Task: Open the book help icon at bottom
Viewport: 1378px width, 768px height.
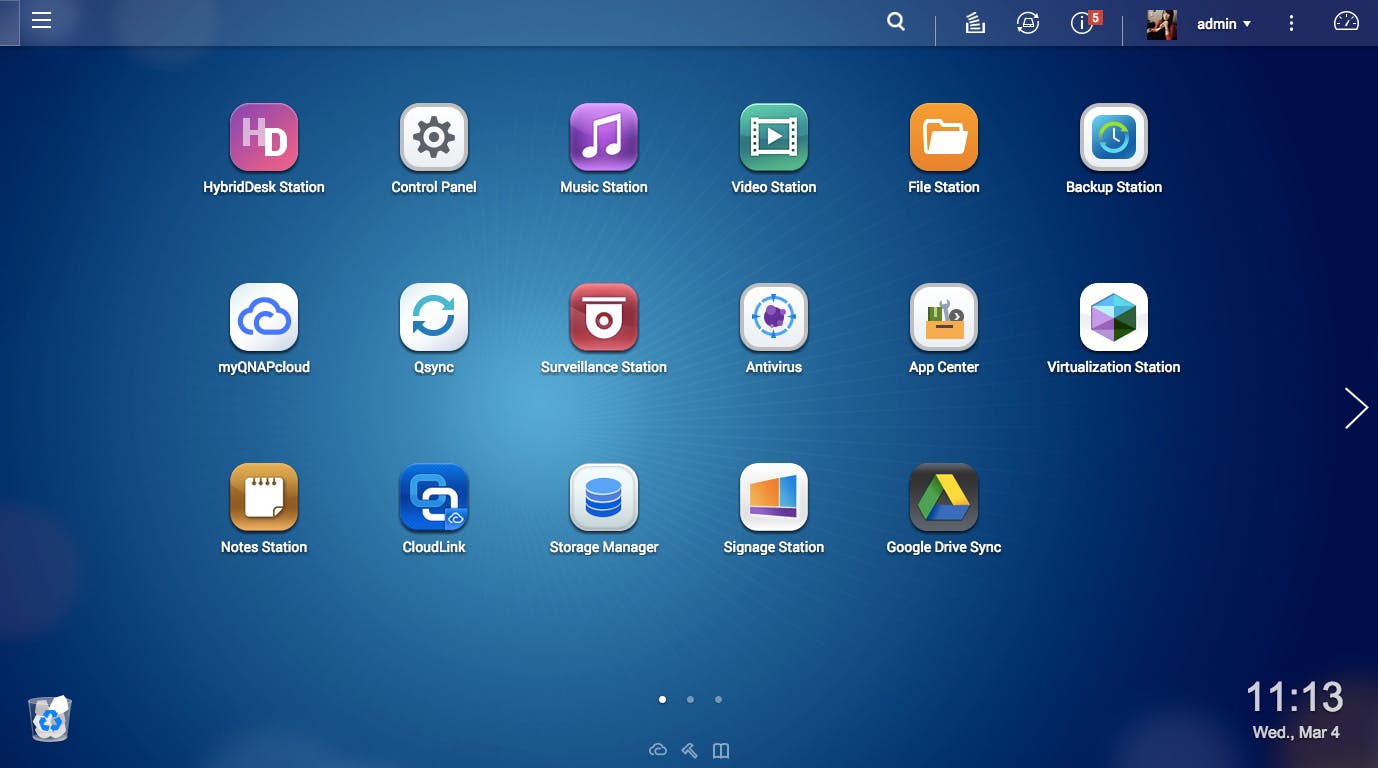Action: (x=721, y=750)
